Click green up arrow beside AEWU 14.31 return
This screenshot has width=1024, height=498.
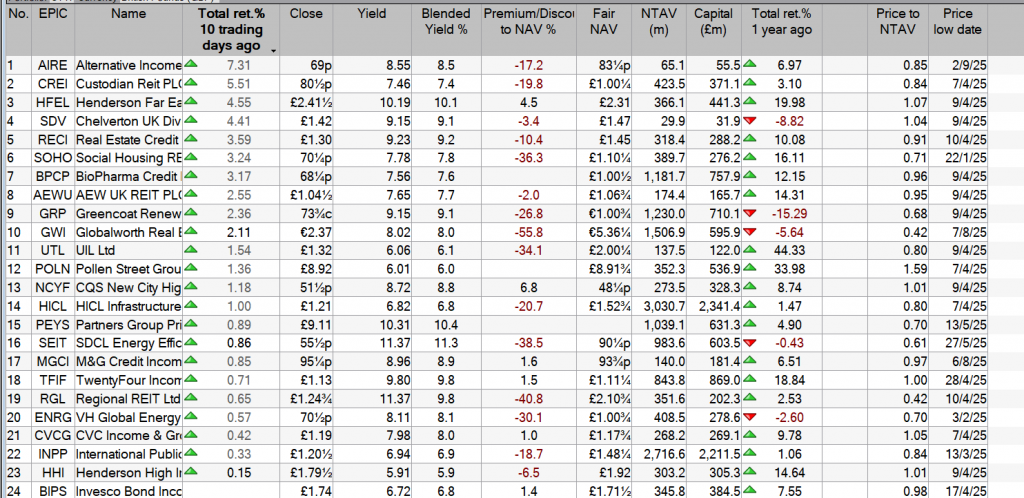tap(750, 194)
